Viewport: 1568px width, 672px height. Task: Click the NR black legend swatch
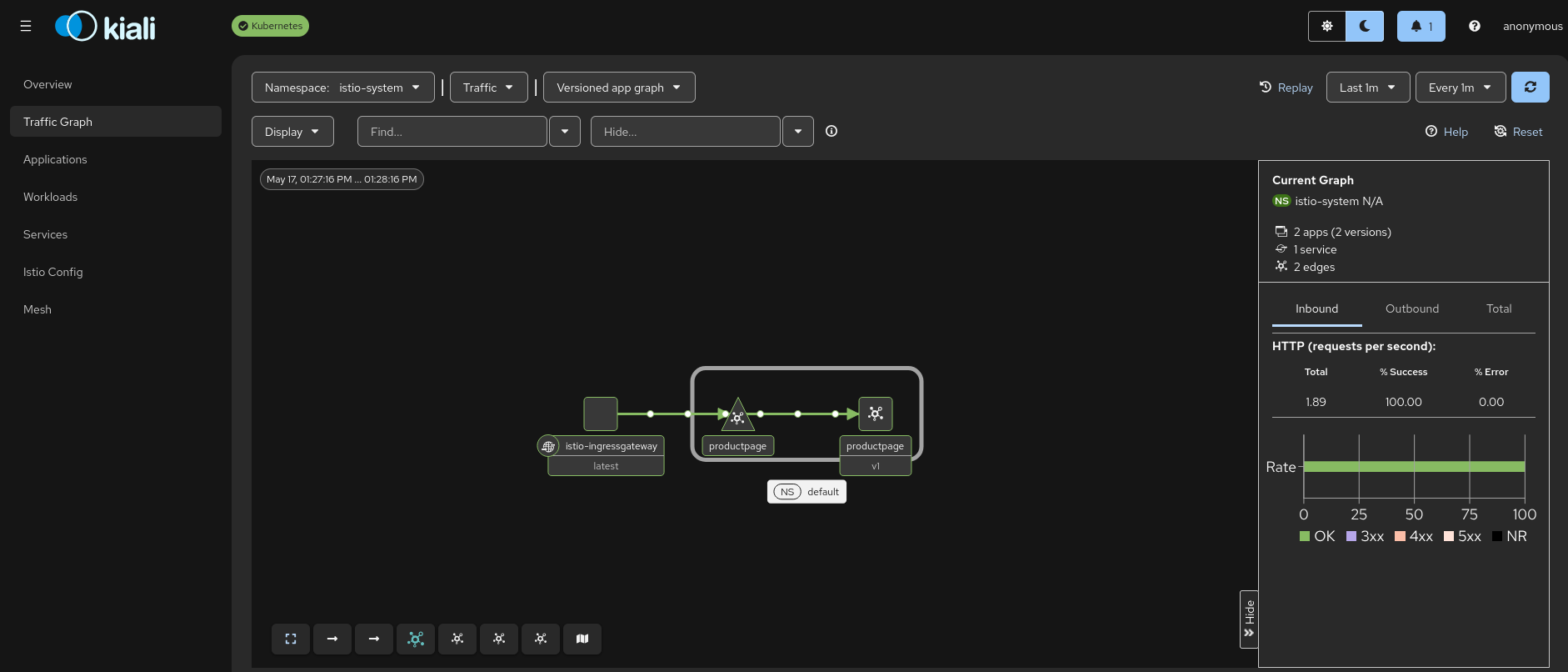pyautogui.click(x=1497, y=536)
